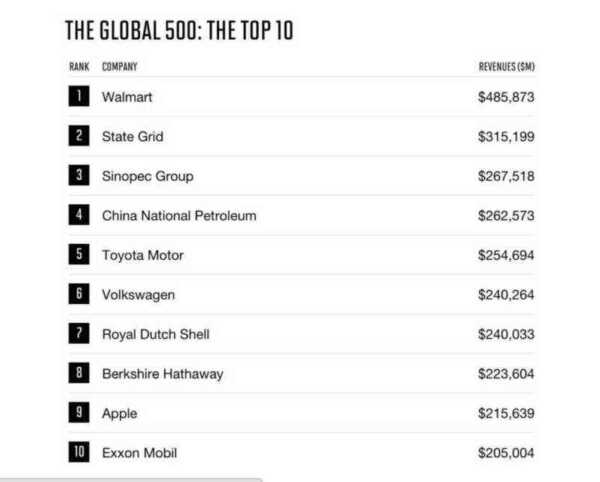Click the Walmart company name
600x482 pixels.
pos(127,97)
